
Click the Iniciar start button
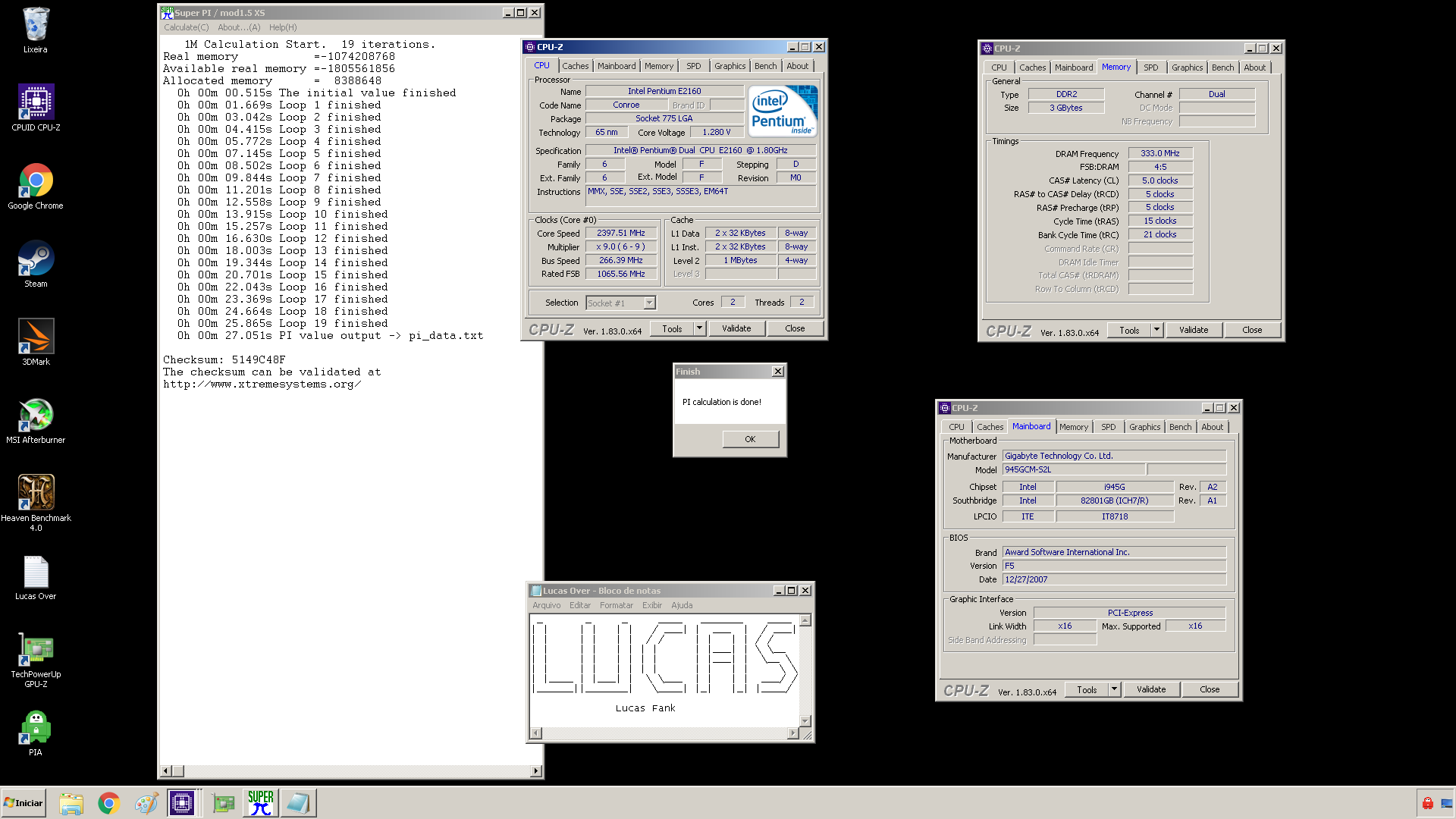[24, 803]
